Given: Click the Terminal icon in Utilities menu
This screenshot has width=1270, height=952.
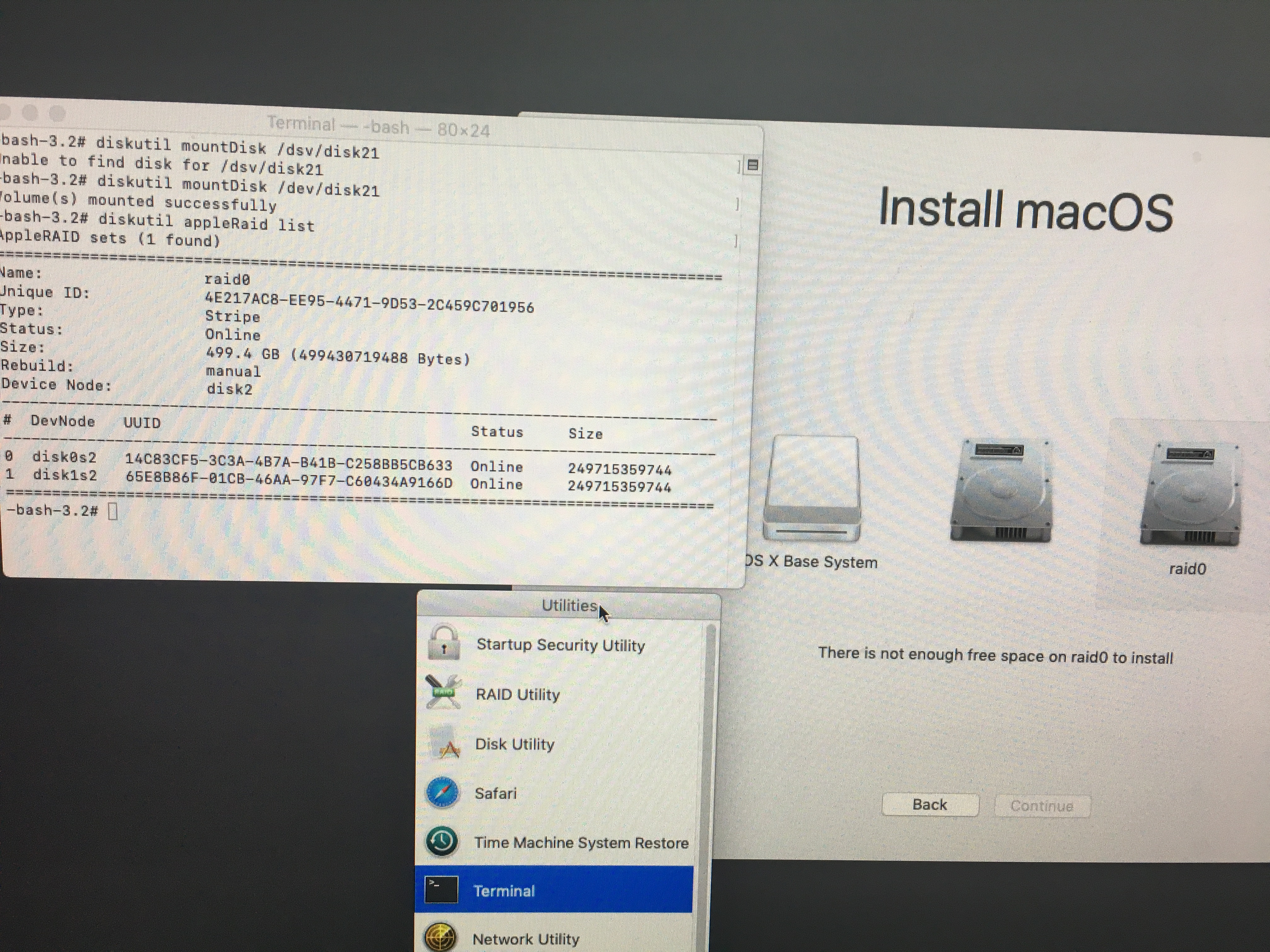Looking at the screenshot, I should 441,889.
